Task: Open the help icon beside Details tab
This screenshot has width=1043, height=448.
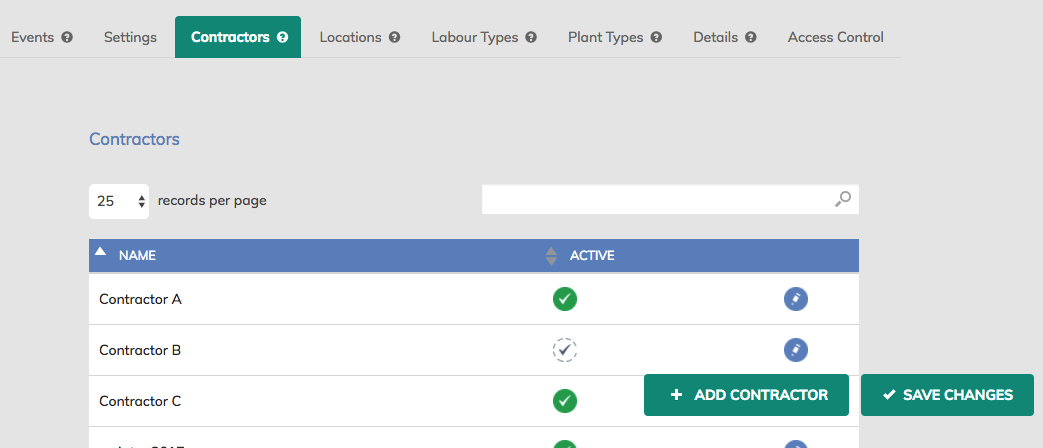Action: (x=751, y=37)
